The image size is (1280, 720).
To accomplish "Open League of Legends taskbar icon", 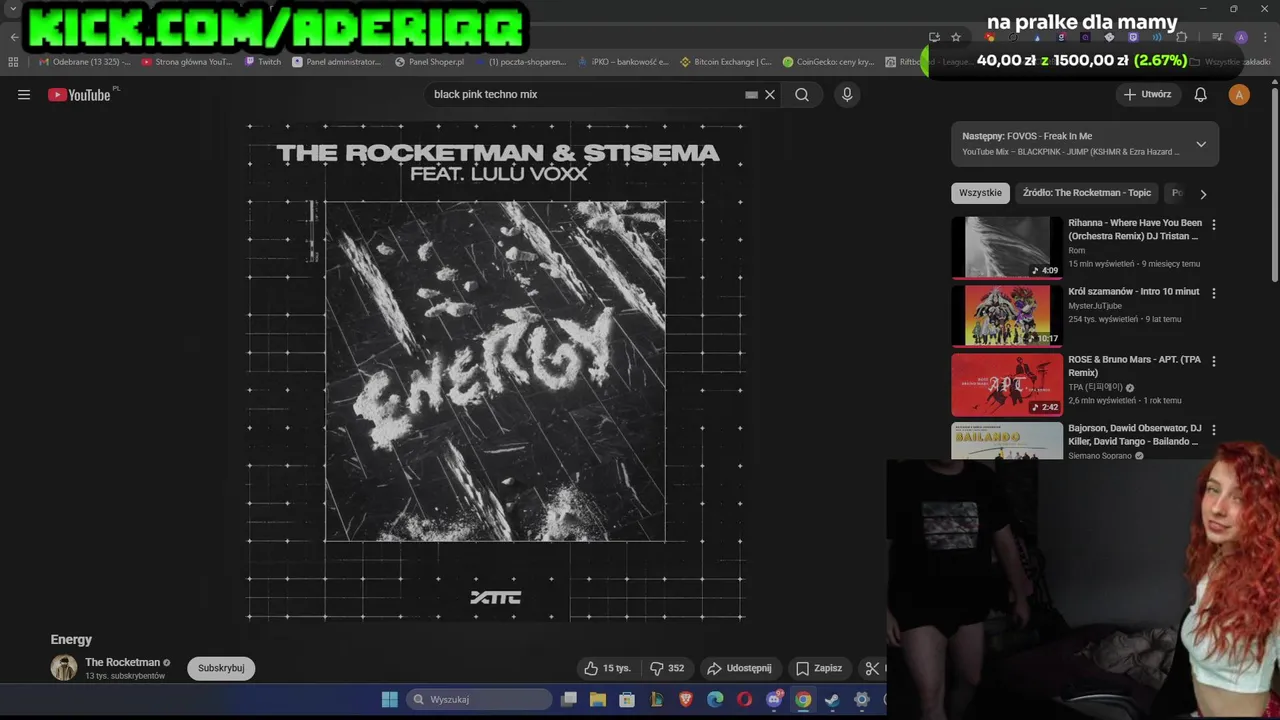I will 657,699.
